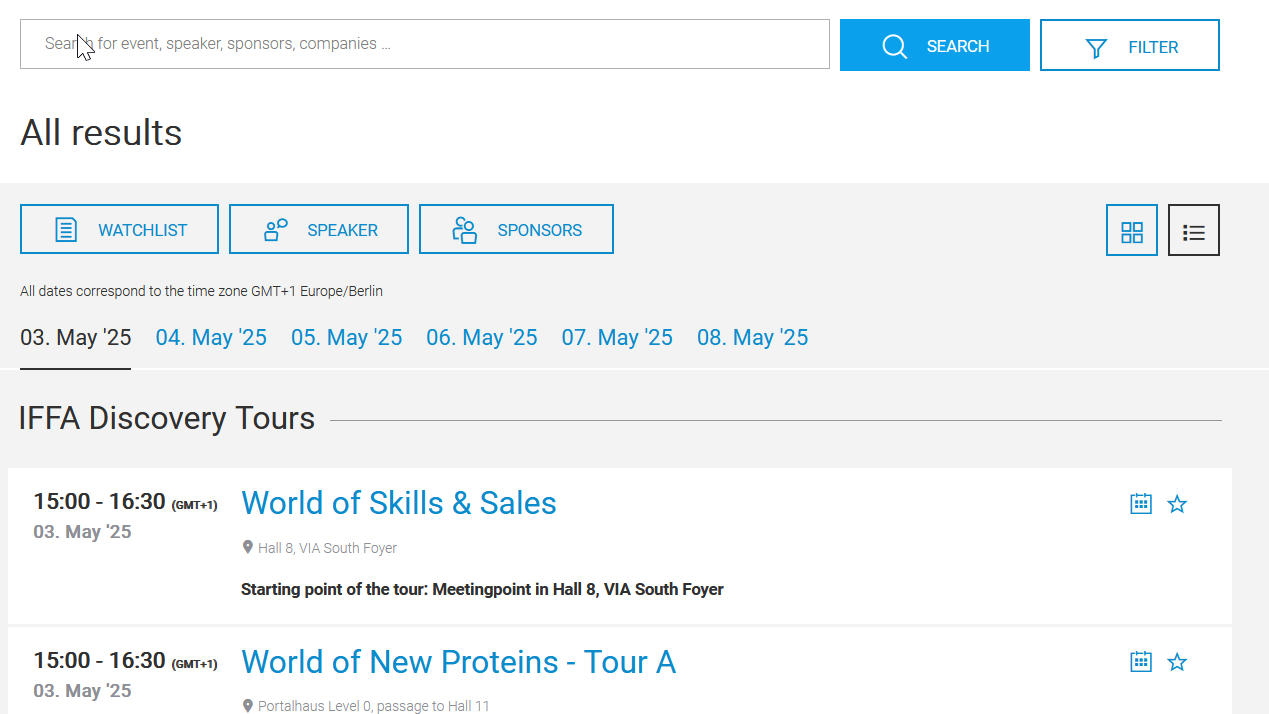
Task: View events for 08. May '25
Action: (x=753, y=338)
